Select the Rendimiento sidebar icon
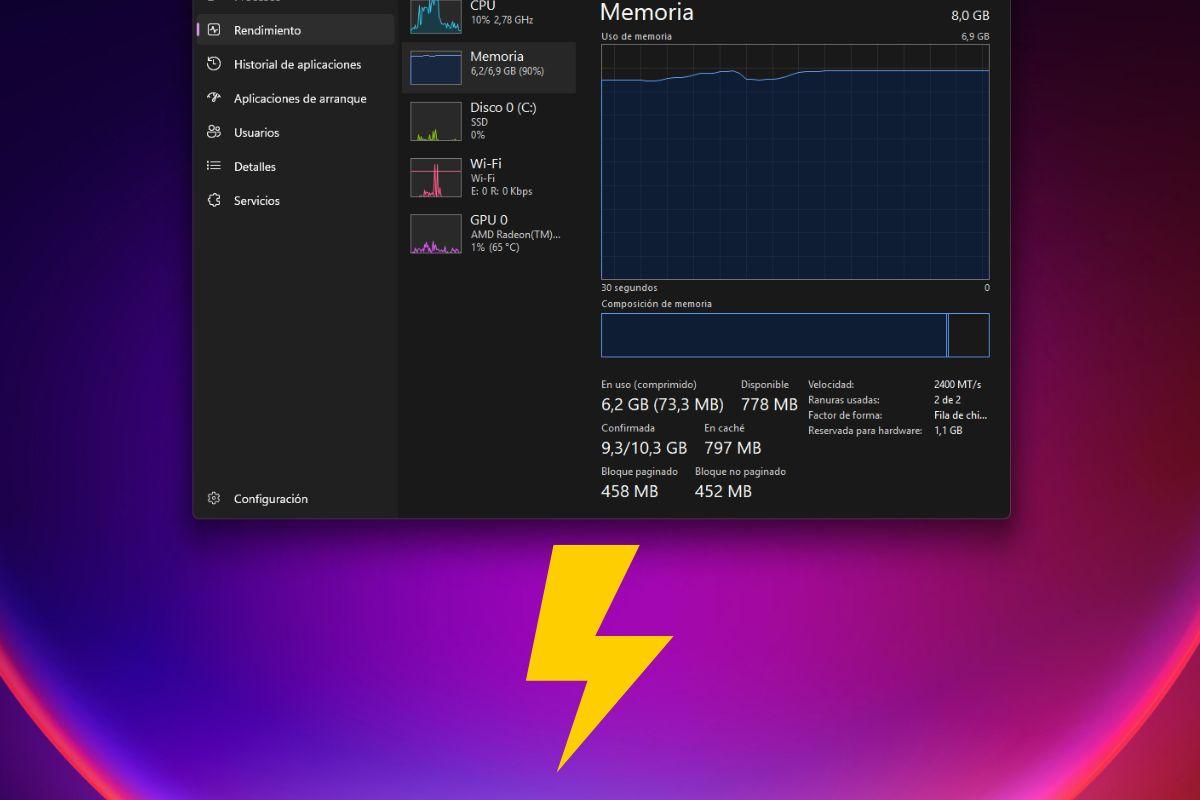Screen dimensions: 1200x800 click(x=215, y=30)
